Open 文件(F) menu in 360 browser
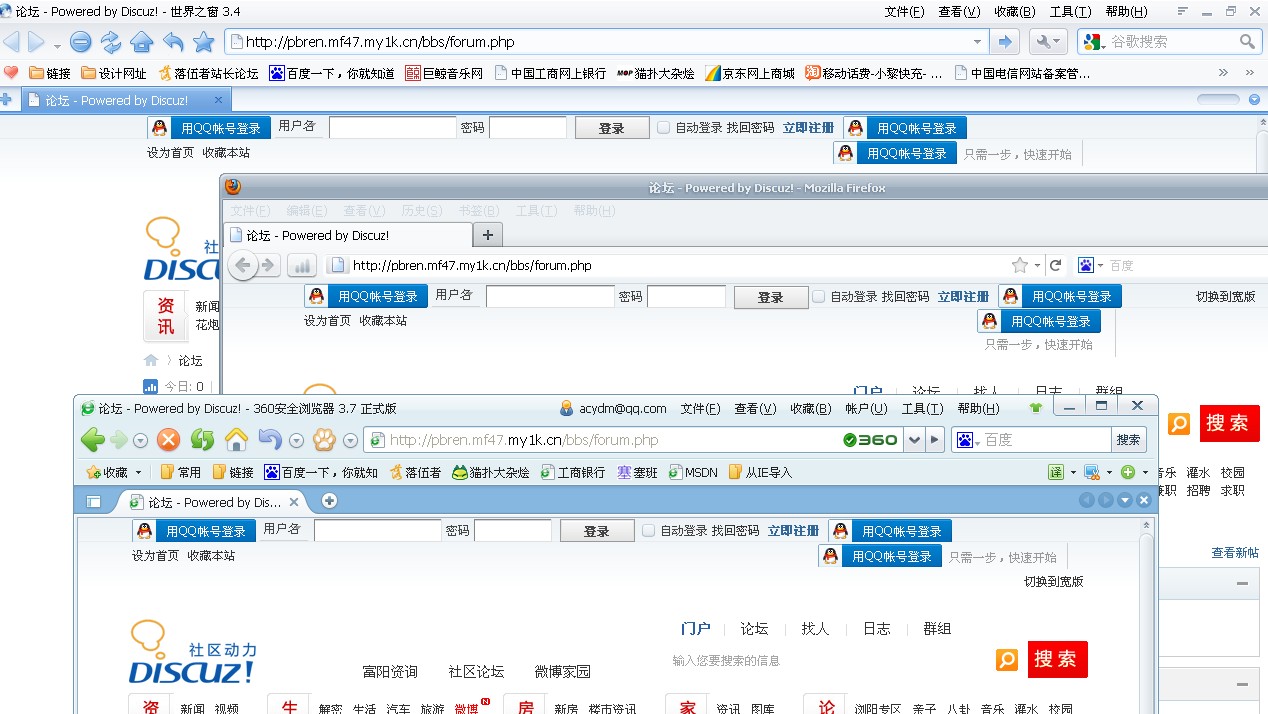This screenshot has width=1268, height=714. [x=700, y=408]
